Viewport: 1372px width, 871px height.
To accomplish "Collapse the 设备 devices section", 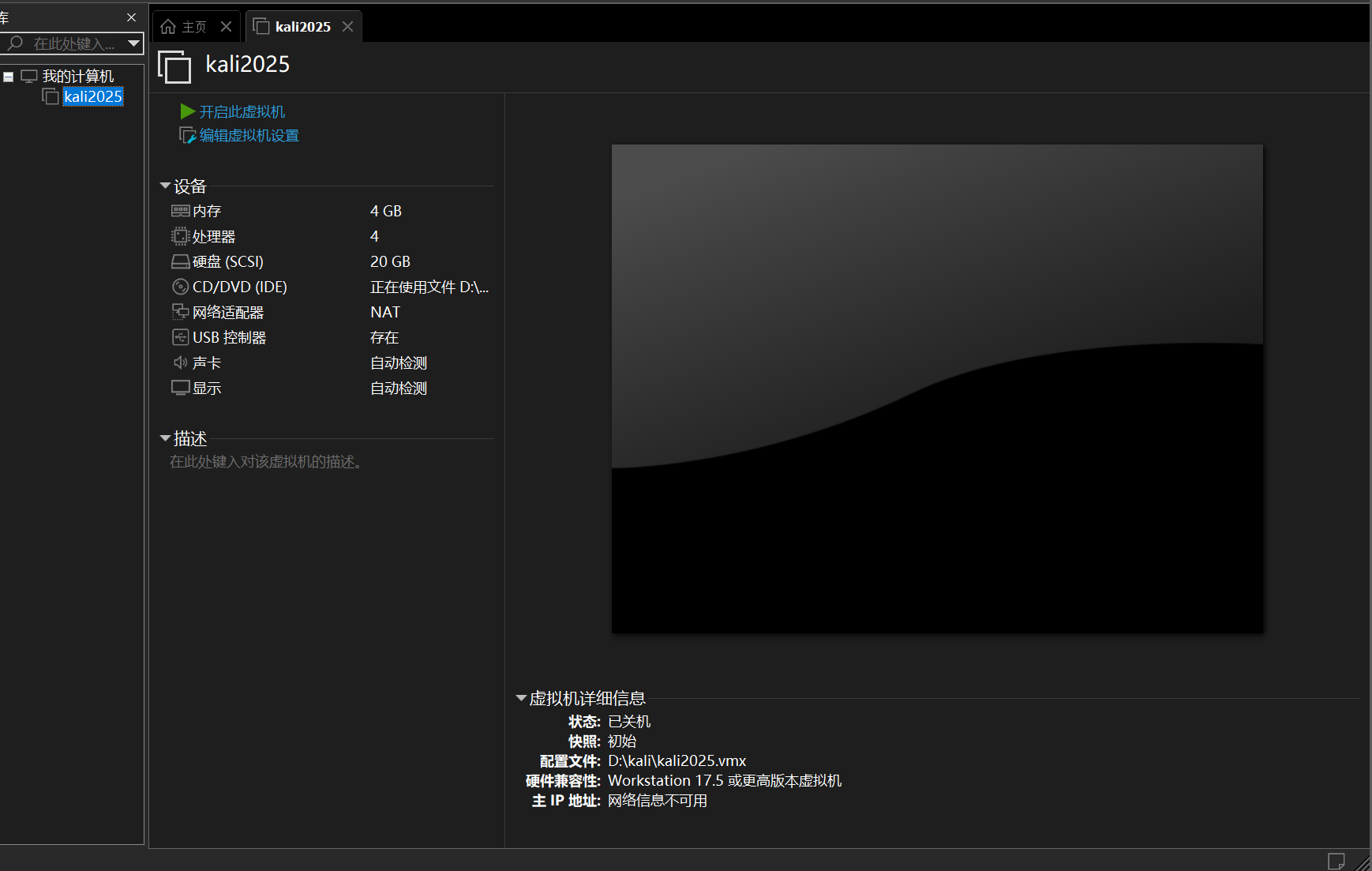I will click(165, 186).
